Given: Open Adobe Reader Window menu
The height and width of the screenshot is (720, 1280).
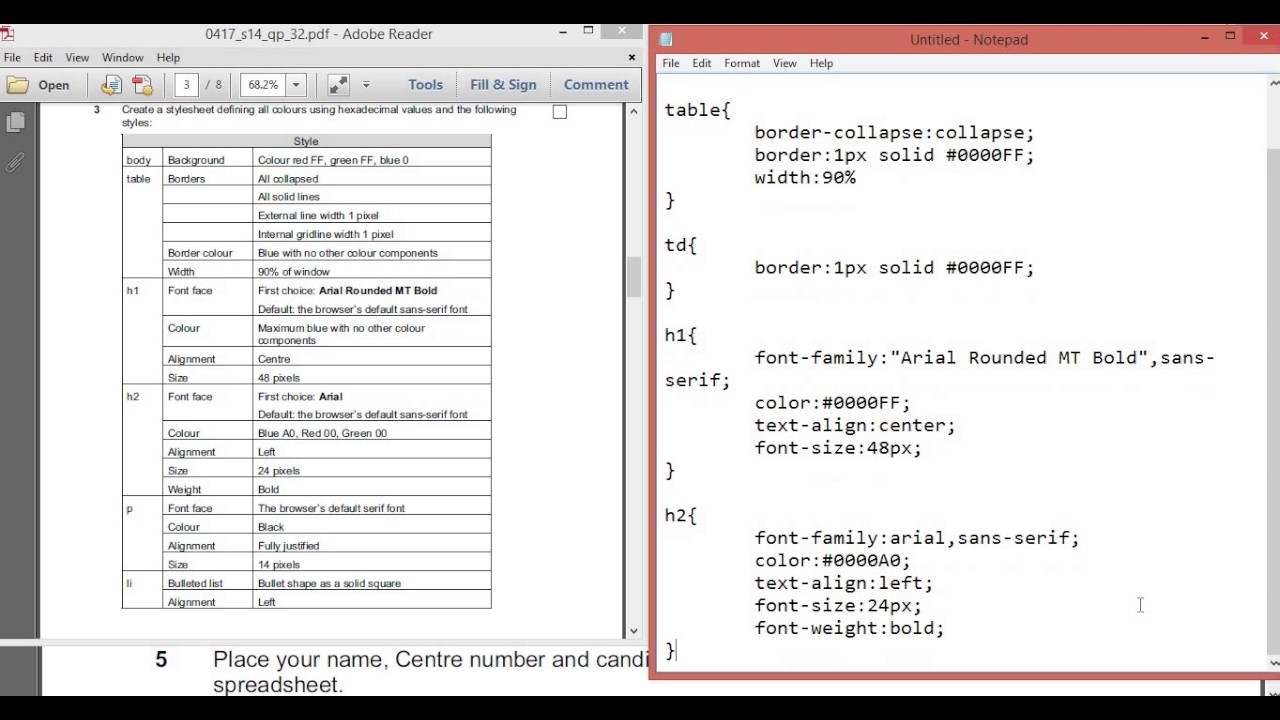Looking at the screenshot, I should pyautogui.click(x=123, y=58).
